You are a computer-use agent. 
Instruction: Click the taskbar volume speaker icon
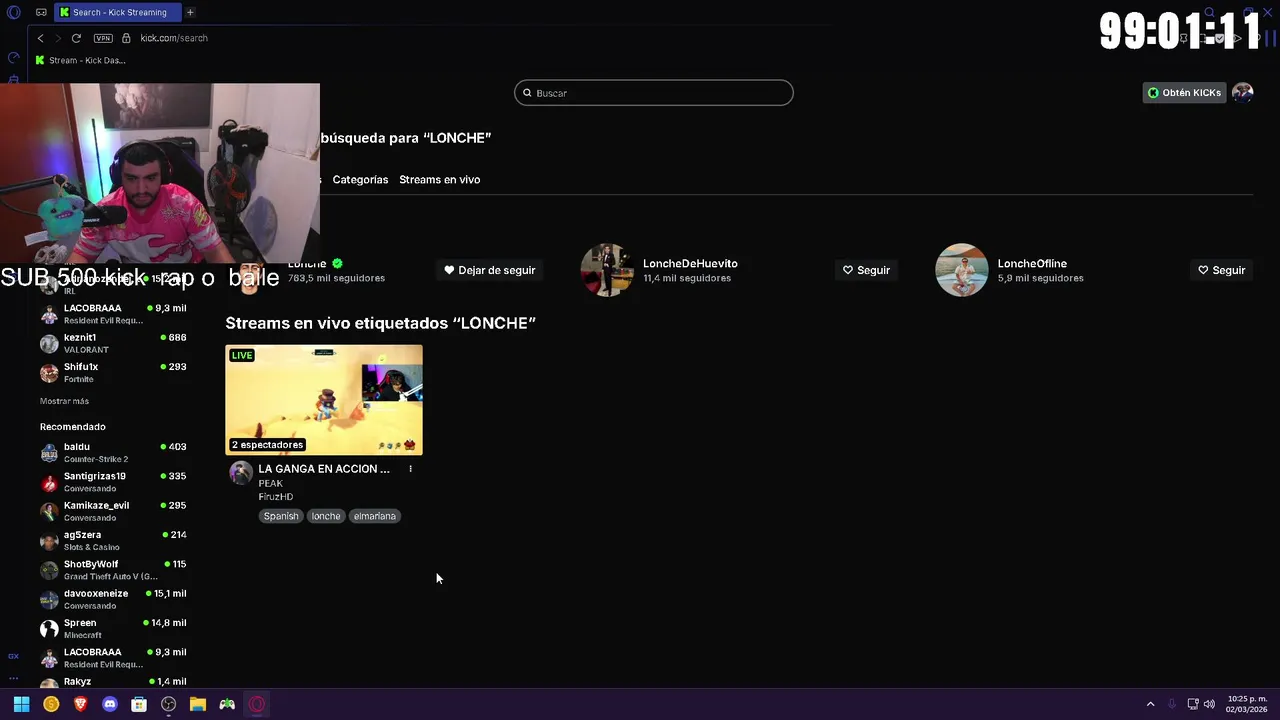1209,704
